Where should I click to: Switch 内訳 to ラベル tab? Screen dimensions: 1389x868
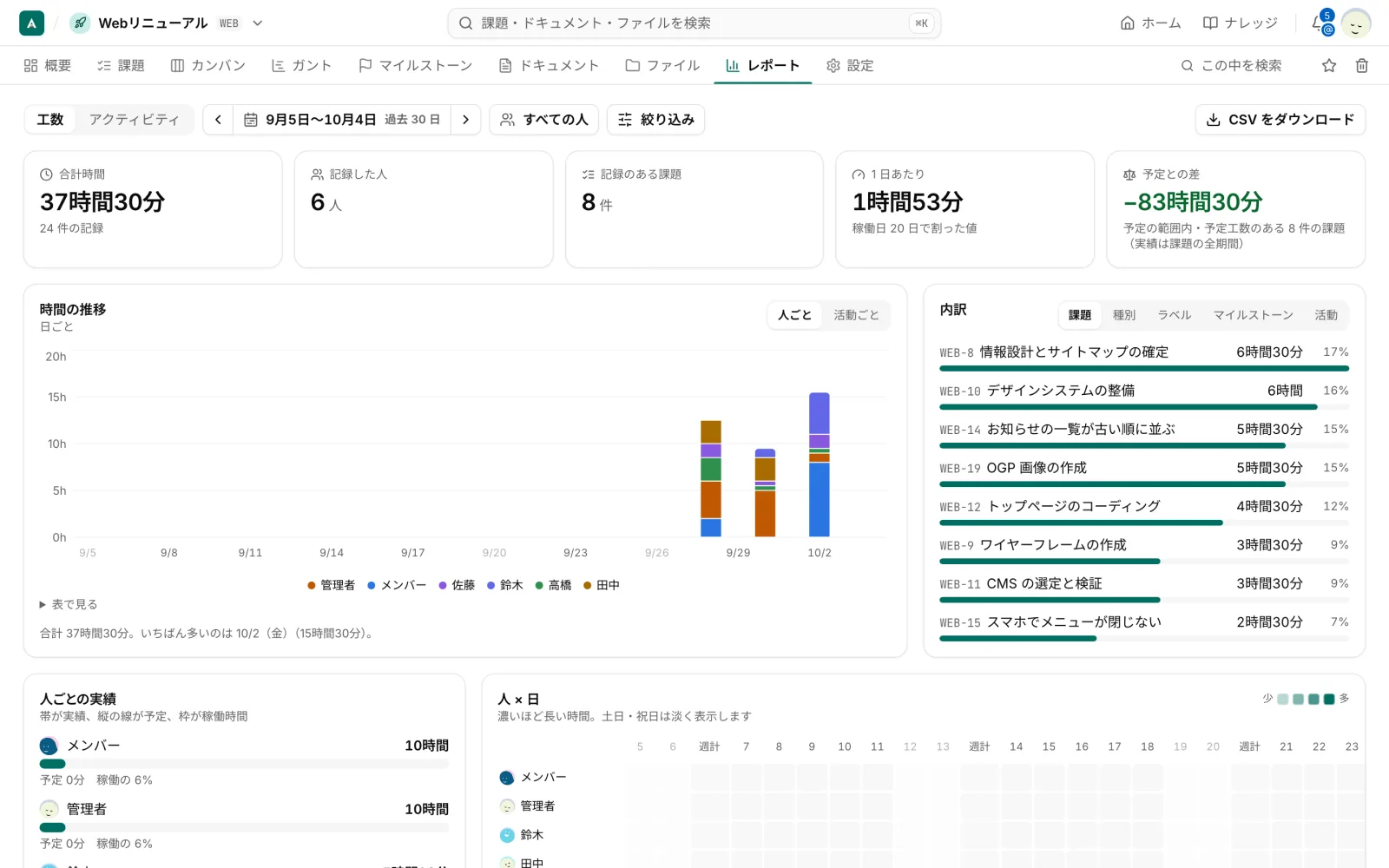[1174, 315]
